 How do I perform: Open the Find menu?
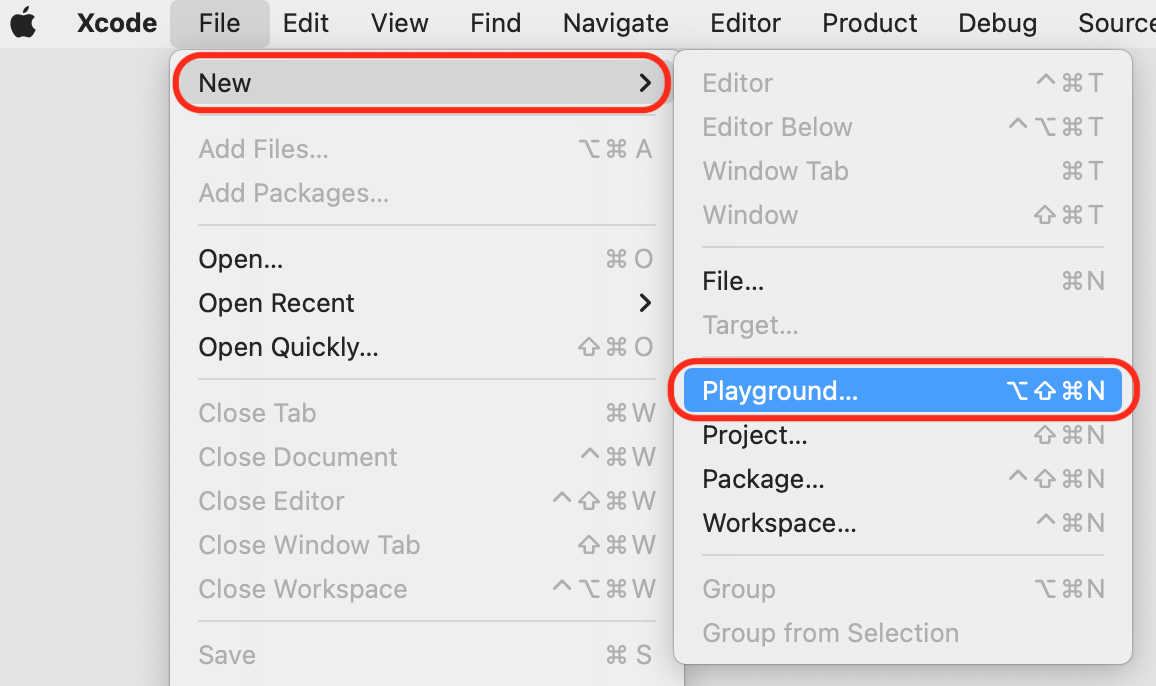(495, 23)
